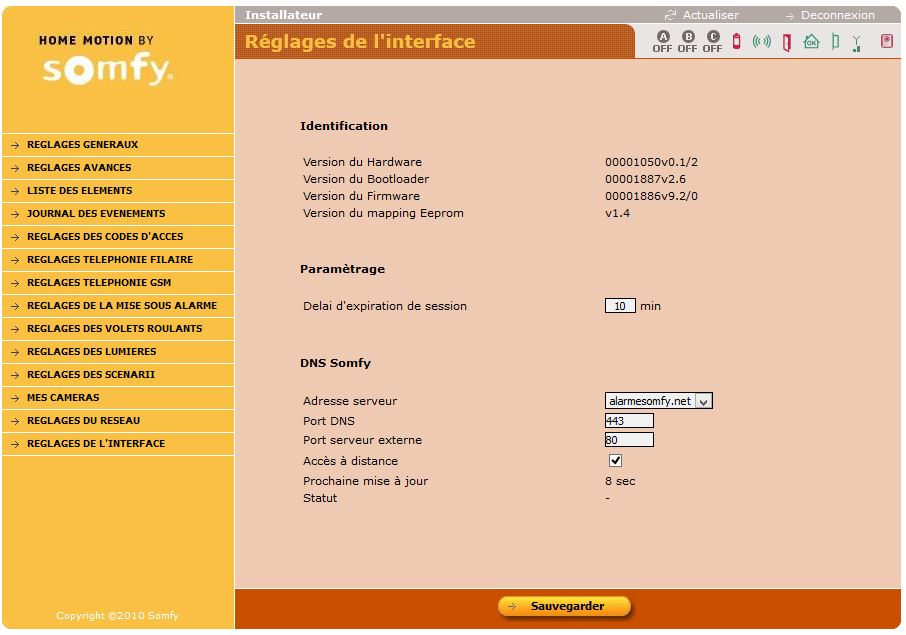This screenshot has height=635, width=906.
Task: Click the red open door icon
Action: click(x=787, y=42)
